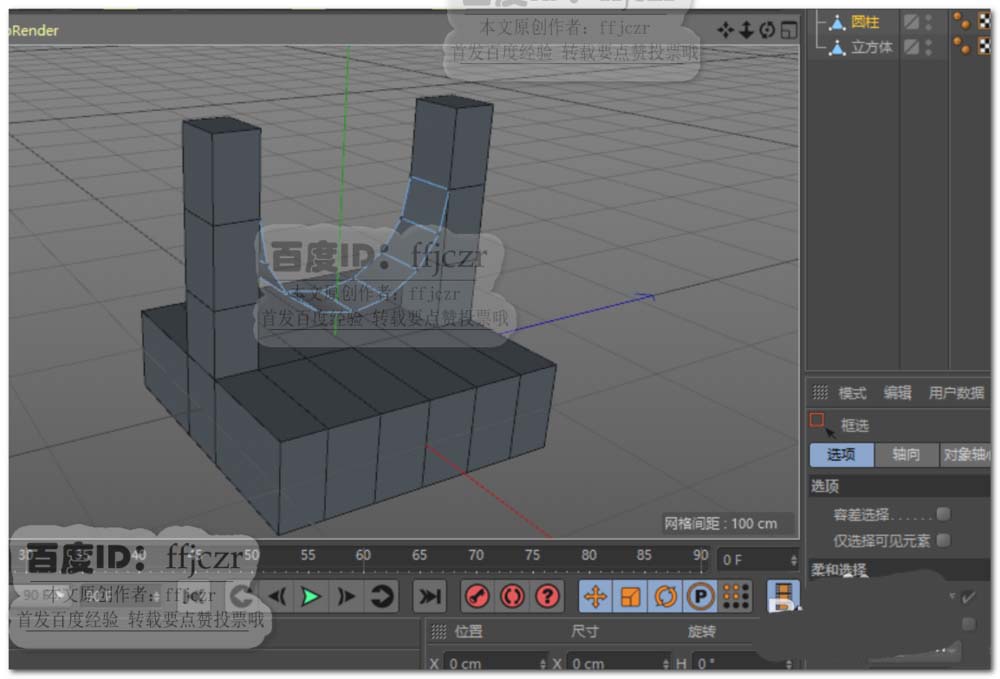
Task: Enable the 仅选择可见元素 checkbox
Action: (x=943, y=541)
